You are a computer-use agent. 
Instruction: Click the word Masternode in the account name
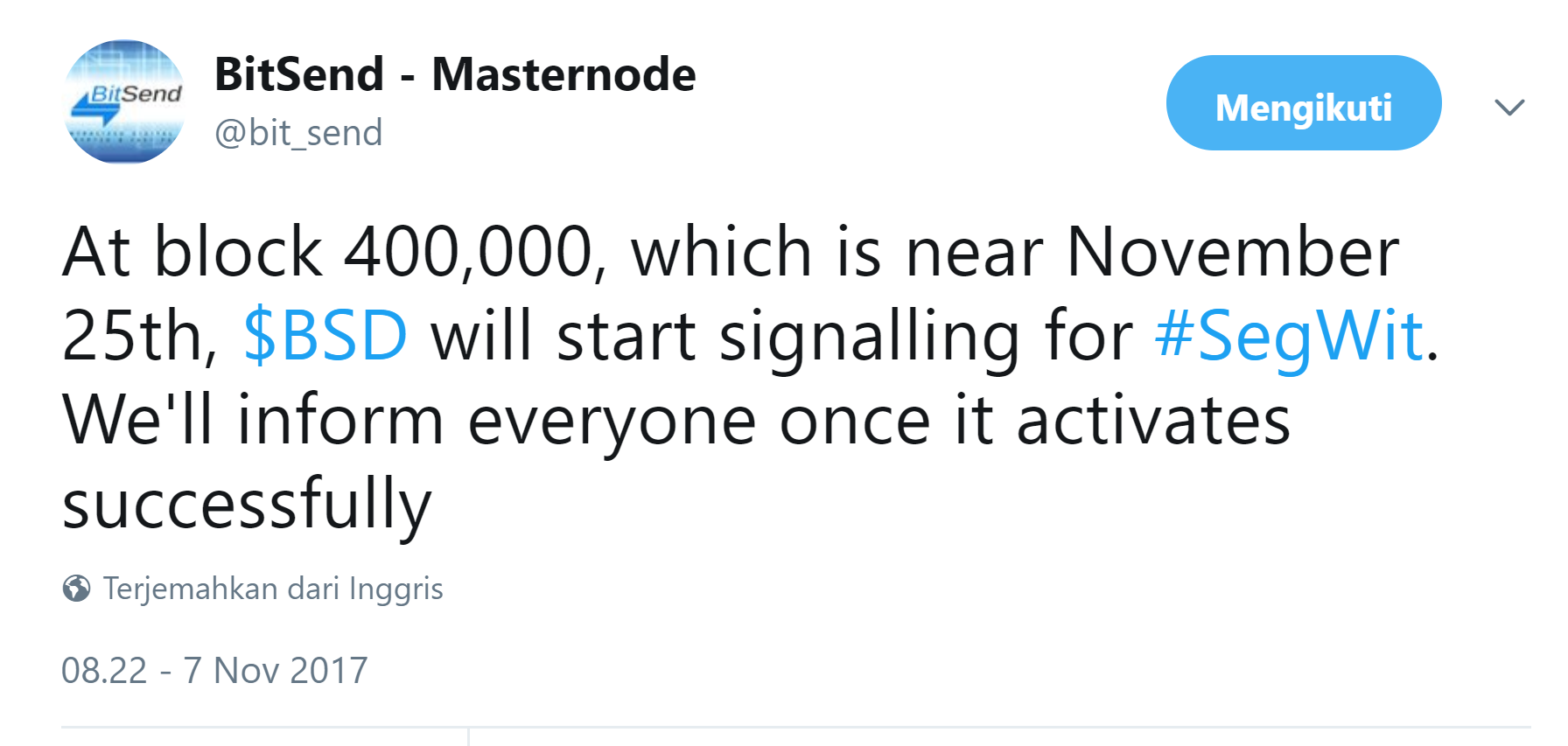(x=563, y=74)
